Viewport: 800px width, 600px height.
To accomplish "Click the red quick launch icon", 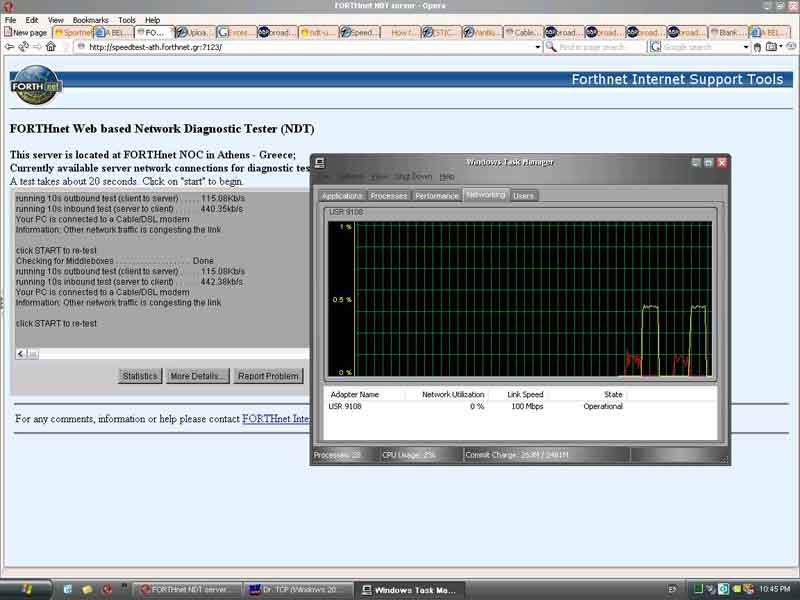I will (107, 590).
